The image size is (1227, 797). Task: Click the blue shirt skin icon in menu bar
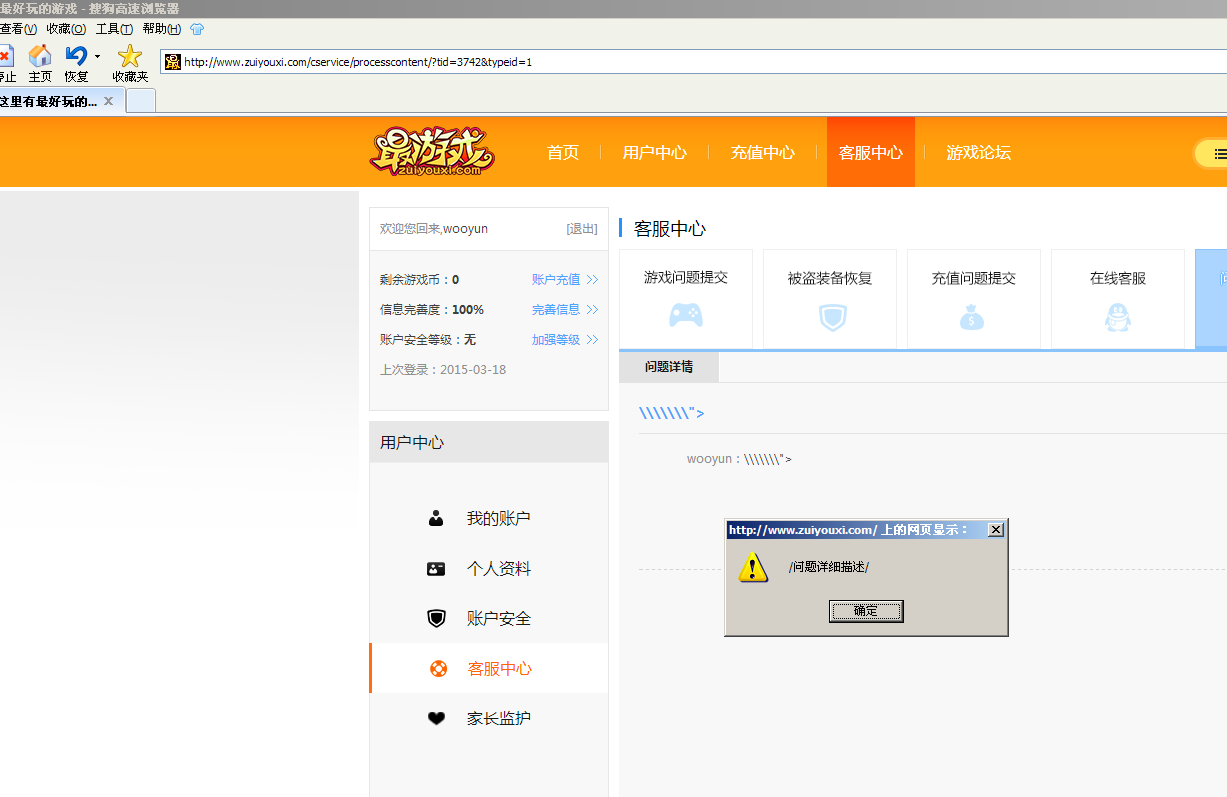pos(197,29)
